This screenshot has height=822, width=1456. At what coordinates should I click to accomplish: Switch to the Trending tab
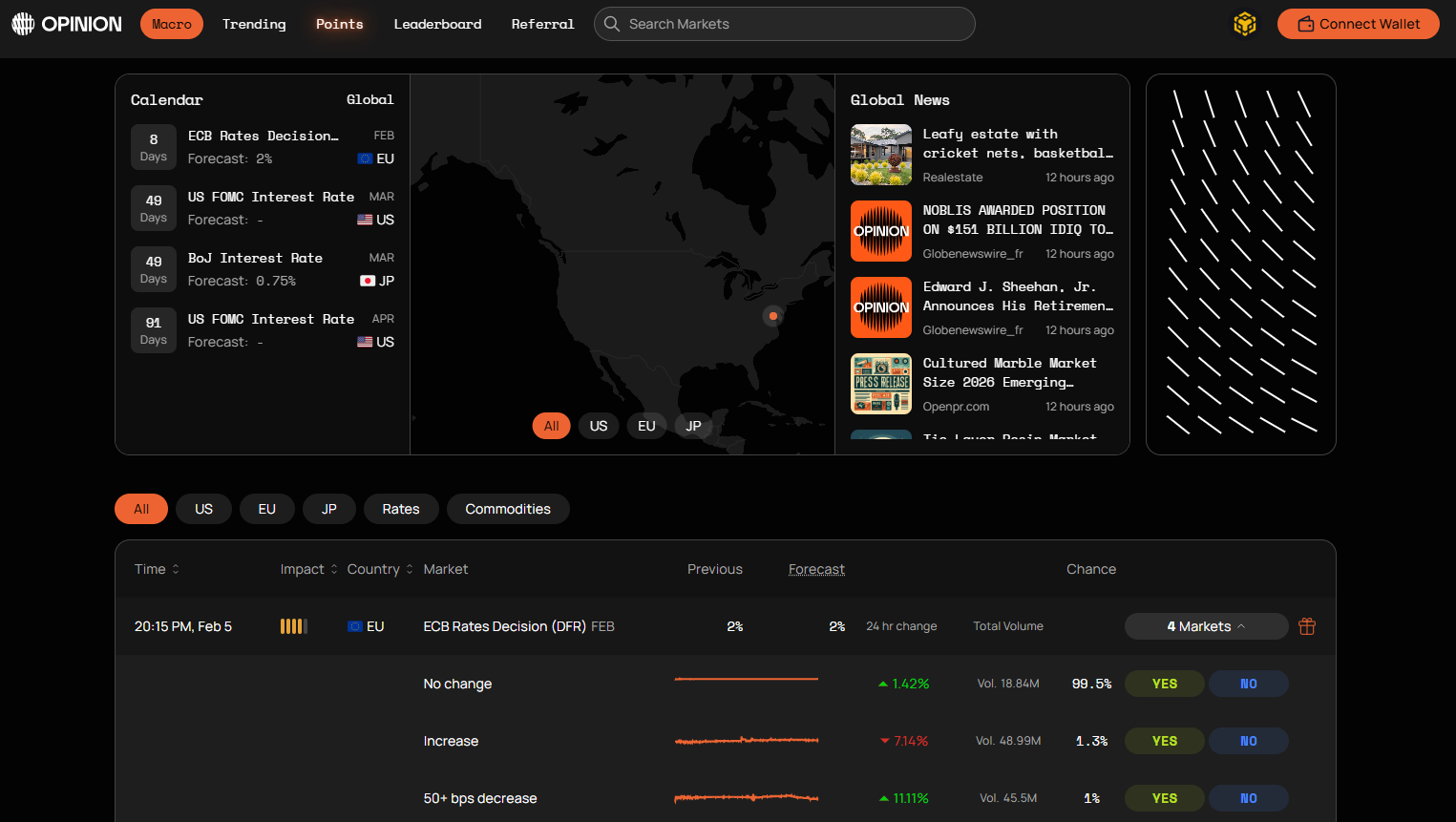pos(254,24)
